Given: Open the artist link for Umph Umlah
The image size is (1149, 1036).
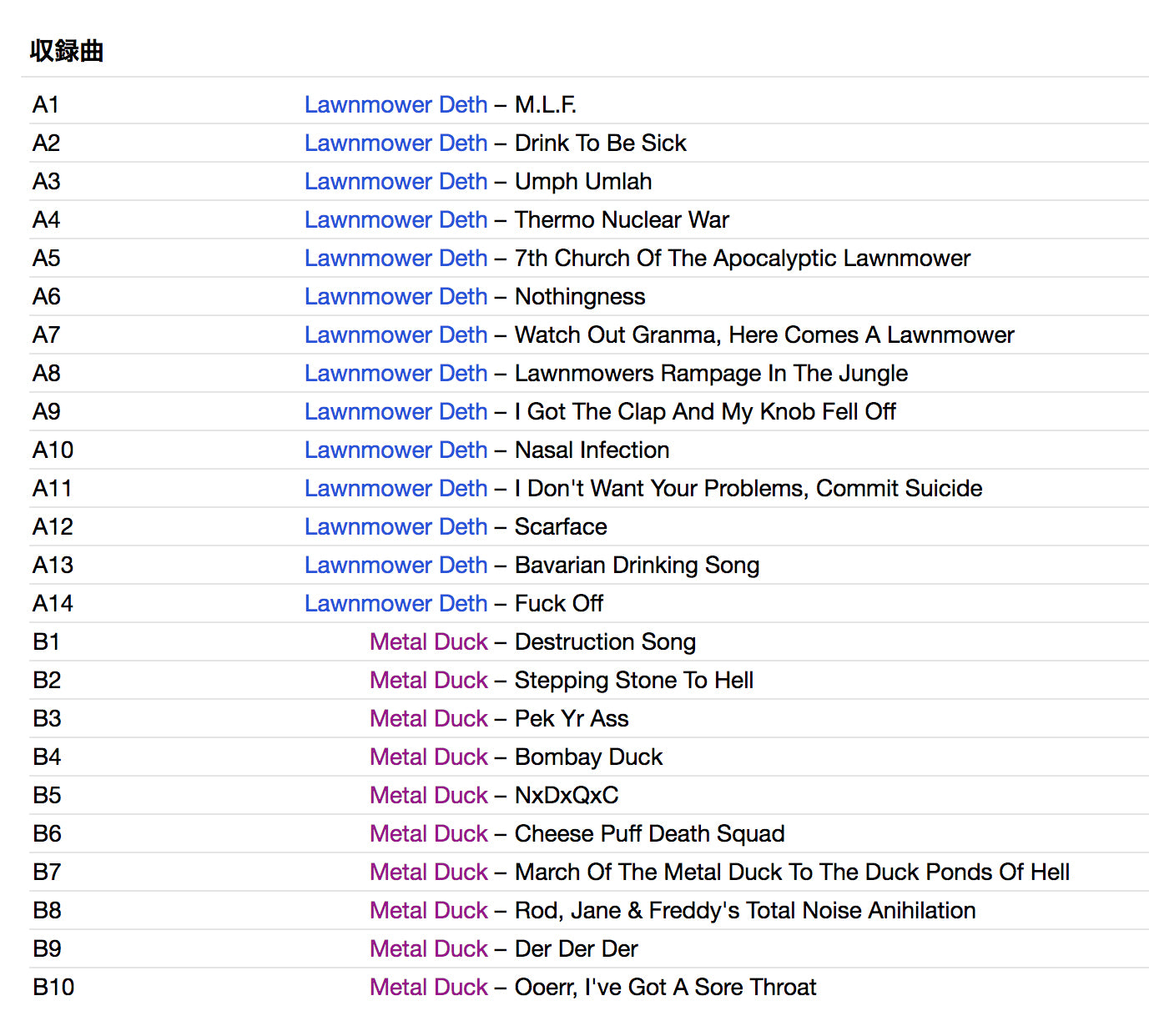Looking at the screenshot, I should 396,181.
